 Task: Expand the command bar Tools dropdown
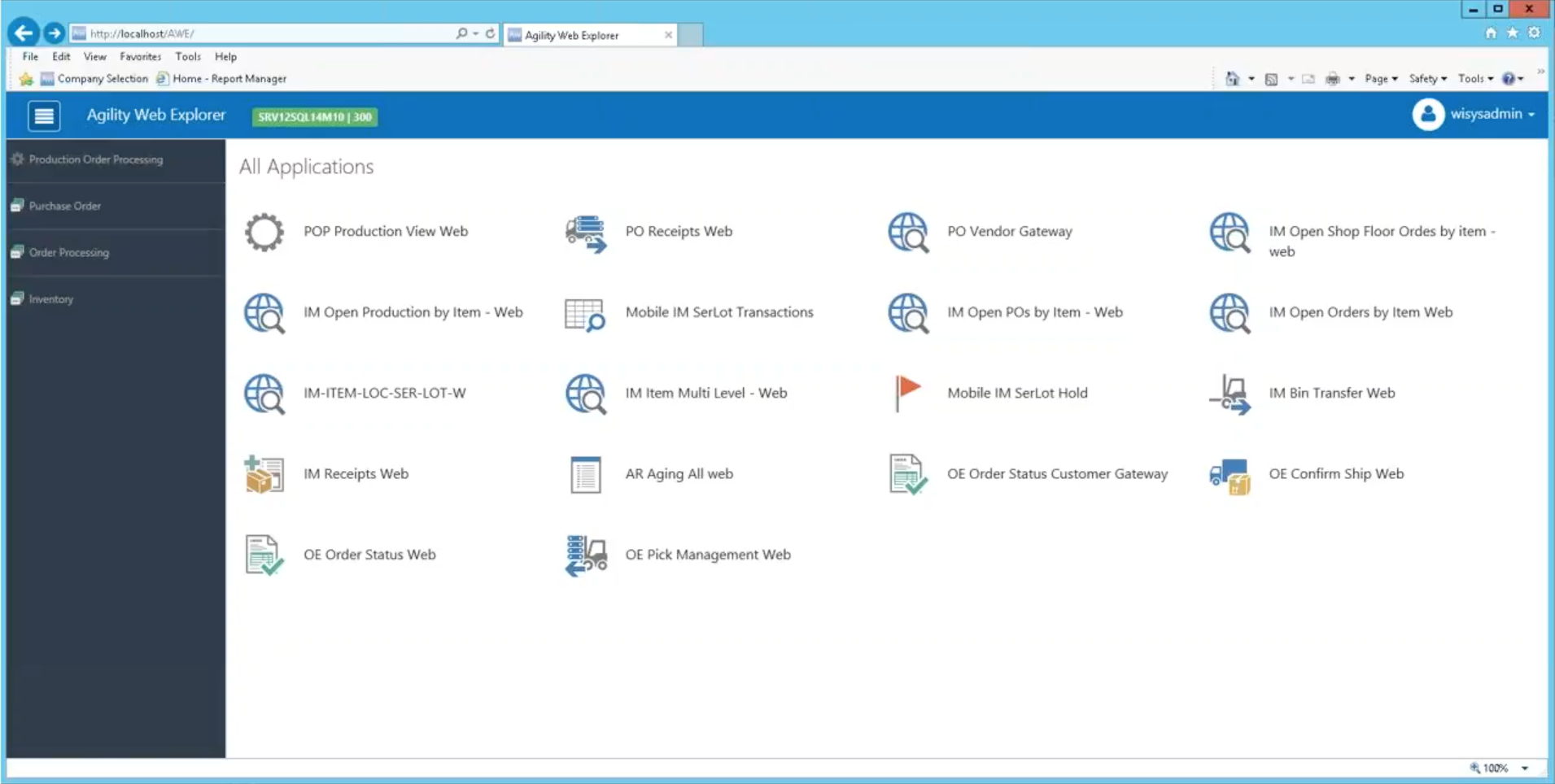click(1475, 79)
